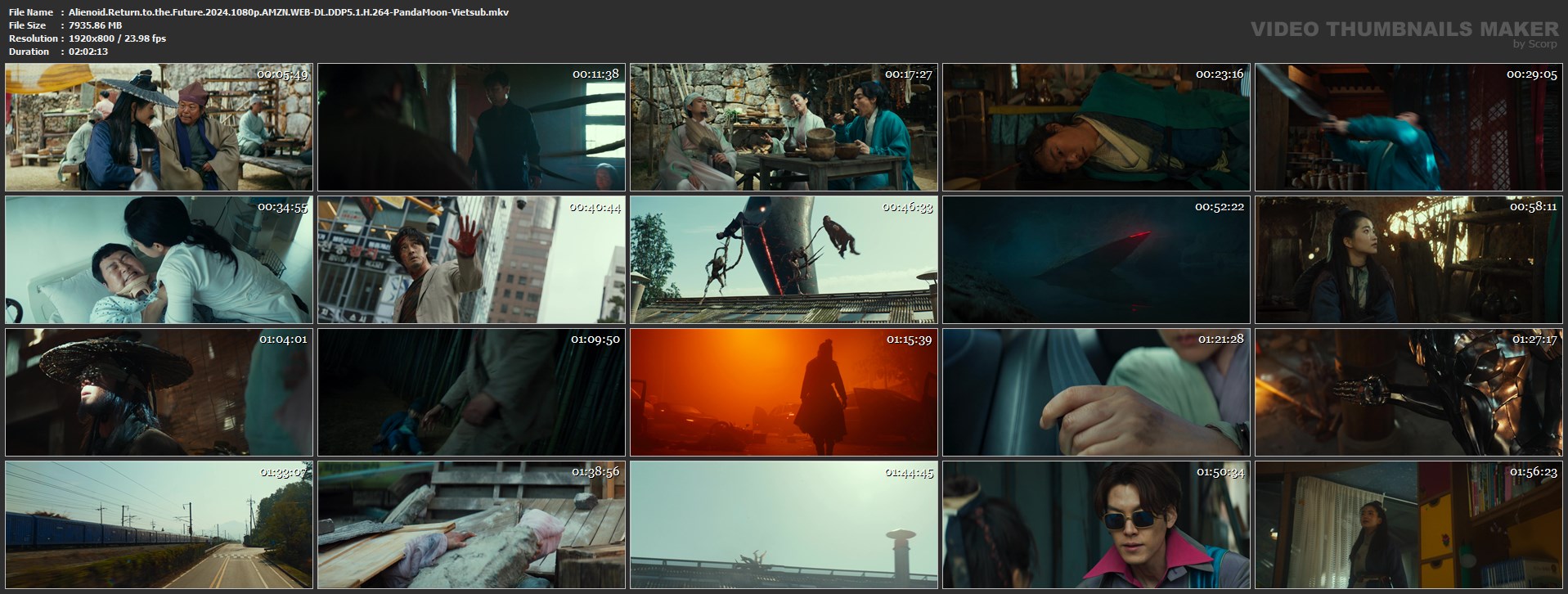This screenshot has width=1568, height=594.
Task: Select the thumbnail at 01:56:23
Action: tap(1409, 525)
